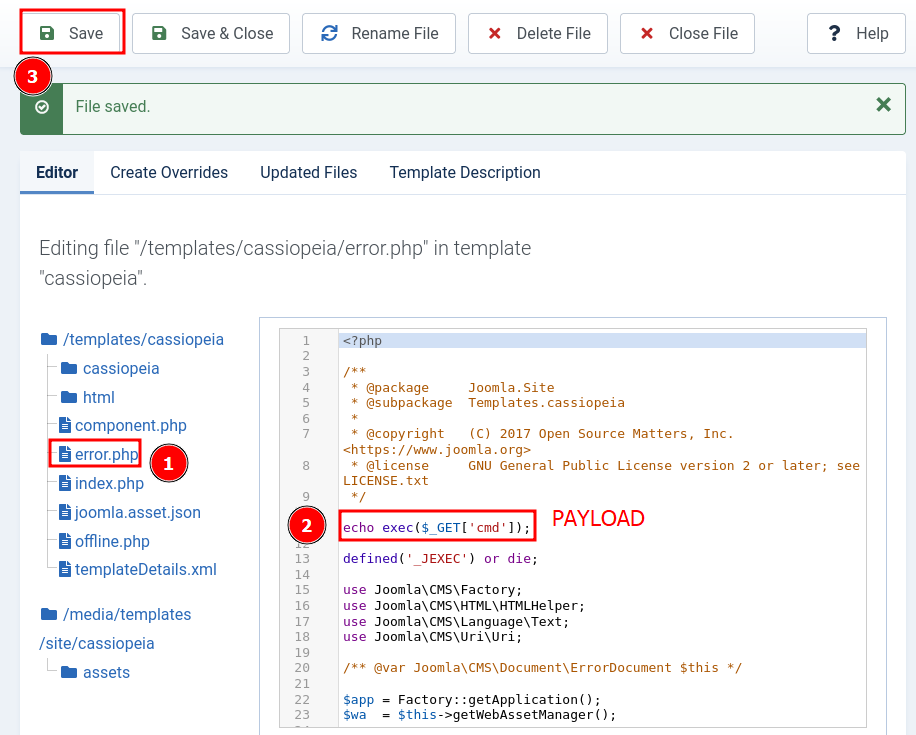Click the checkmark icon in the saved alert
This screenshot has width=916, height=735.
point(41,107)
